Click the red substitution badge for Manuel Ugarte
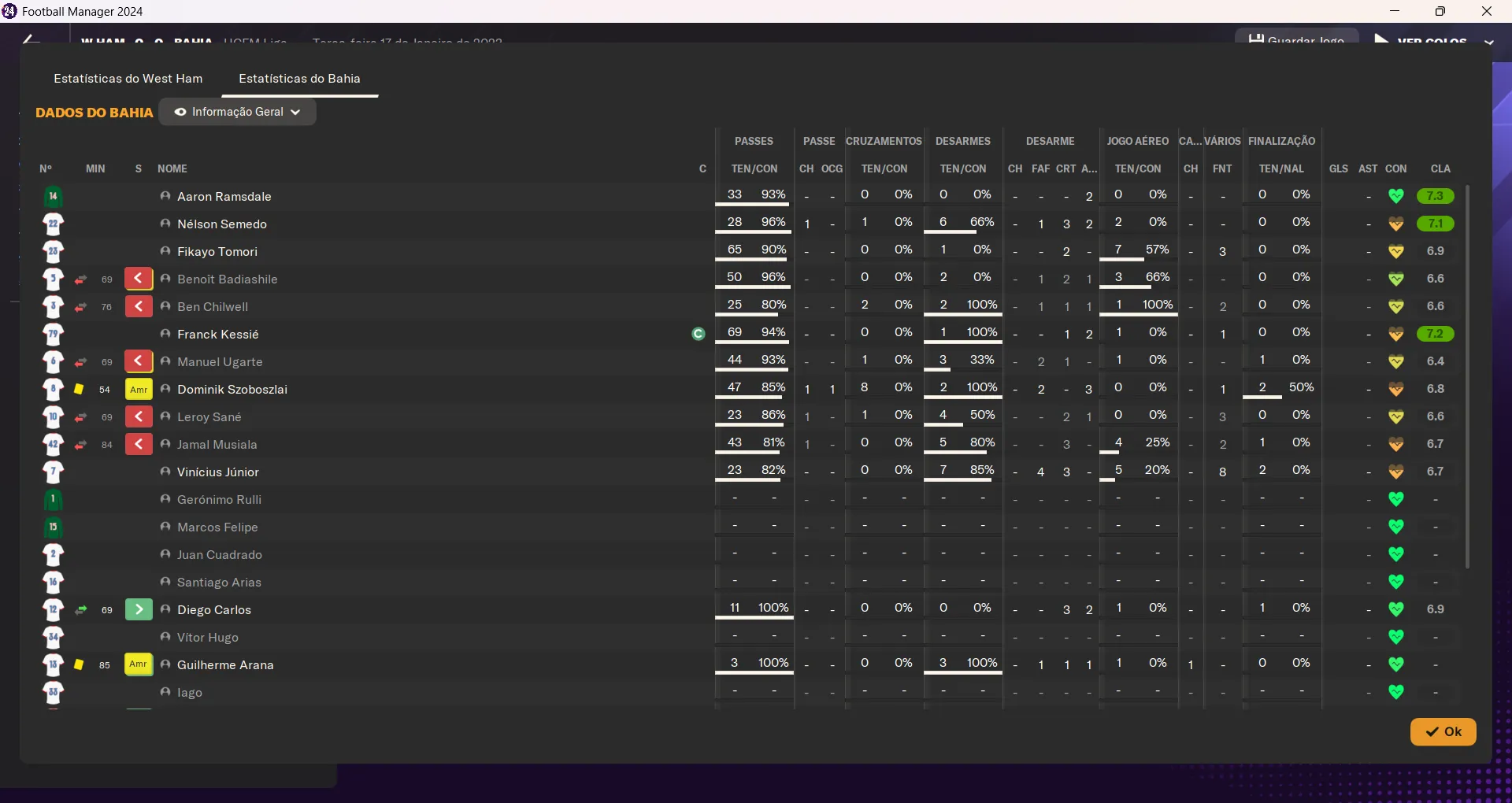Image resolution: width=1512 pixels, height=803 pixels. [x=139, y=361]
